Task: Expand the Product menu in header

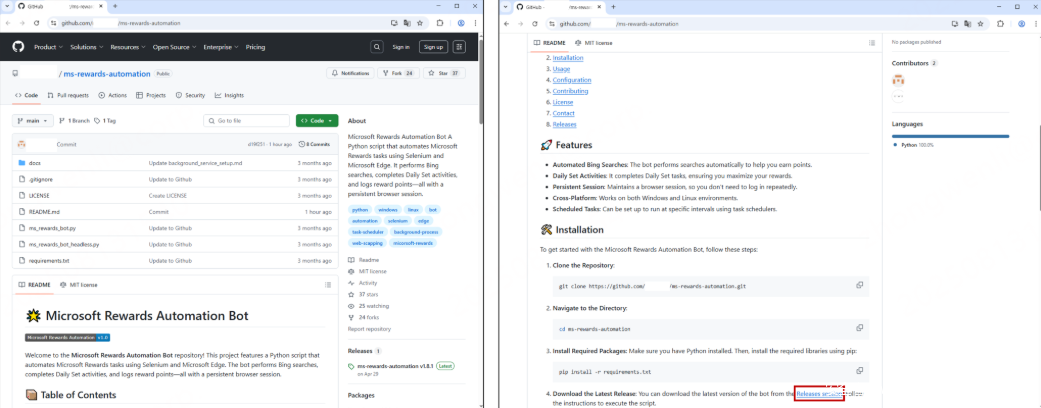Action: (x=48, y=47)
